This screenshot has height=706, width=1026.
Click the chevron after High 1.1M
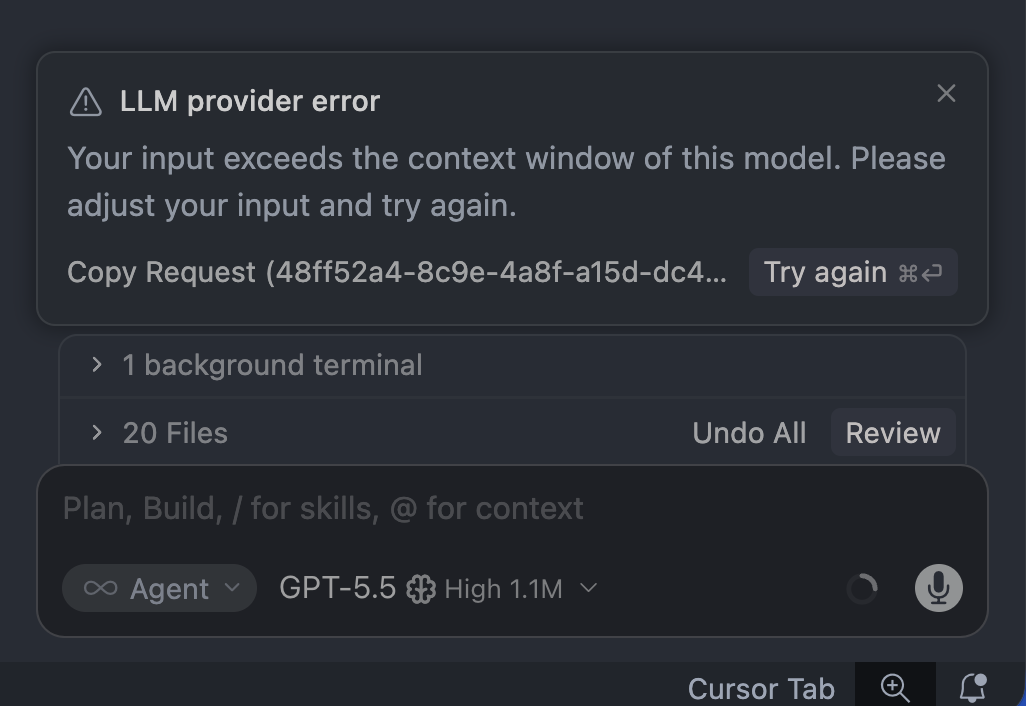coord(588,588)
